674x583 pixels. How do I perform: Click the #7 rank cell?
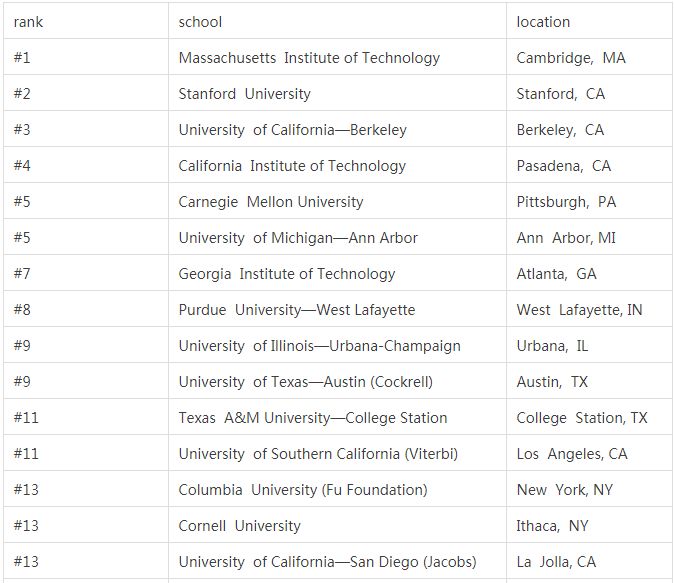point(86,273)
